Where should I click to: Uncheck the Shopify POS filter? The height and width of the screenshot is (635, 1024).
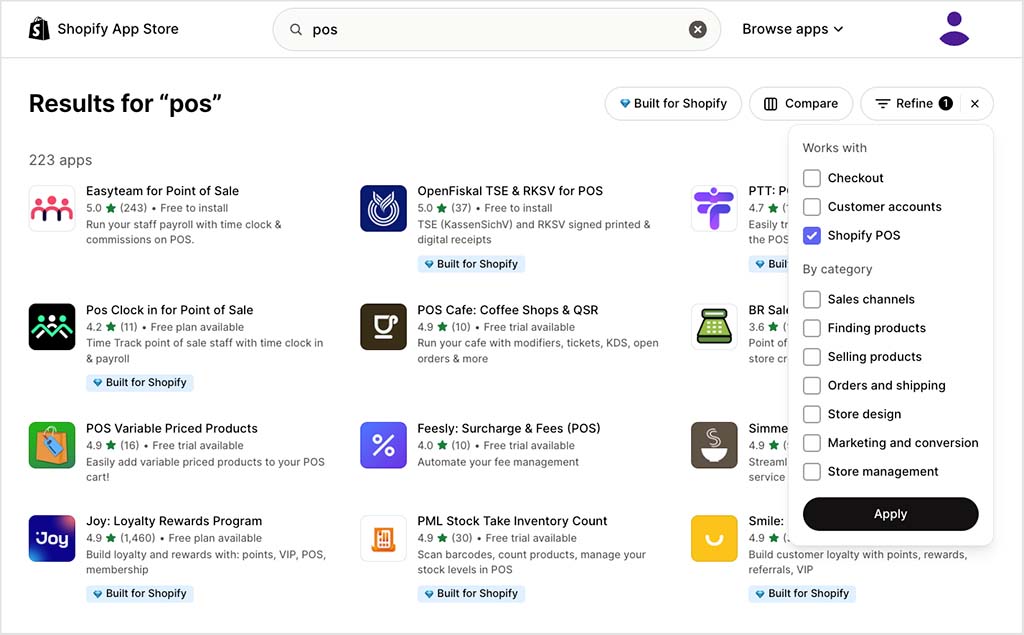(x=812, y=235)
